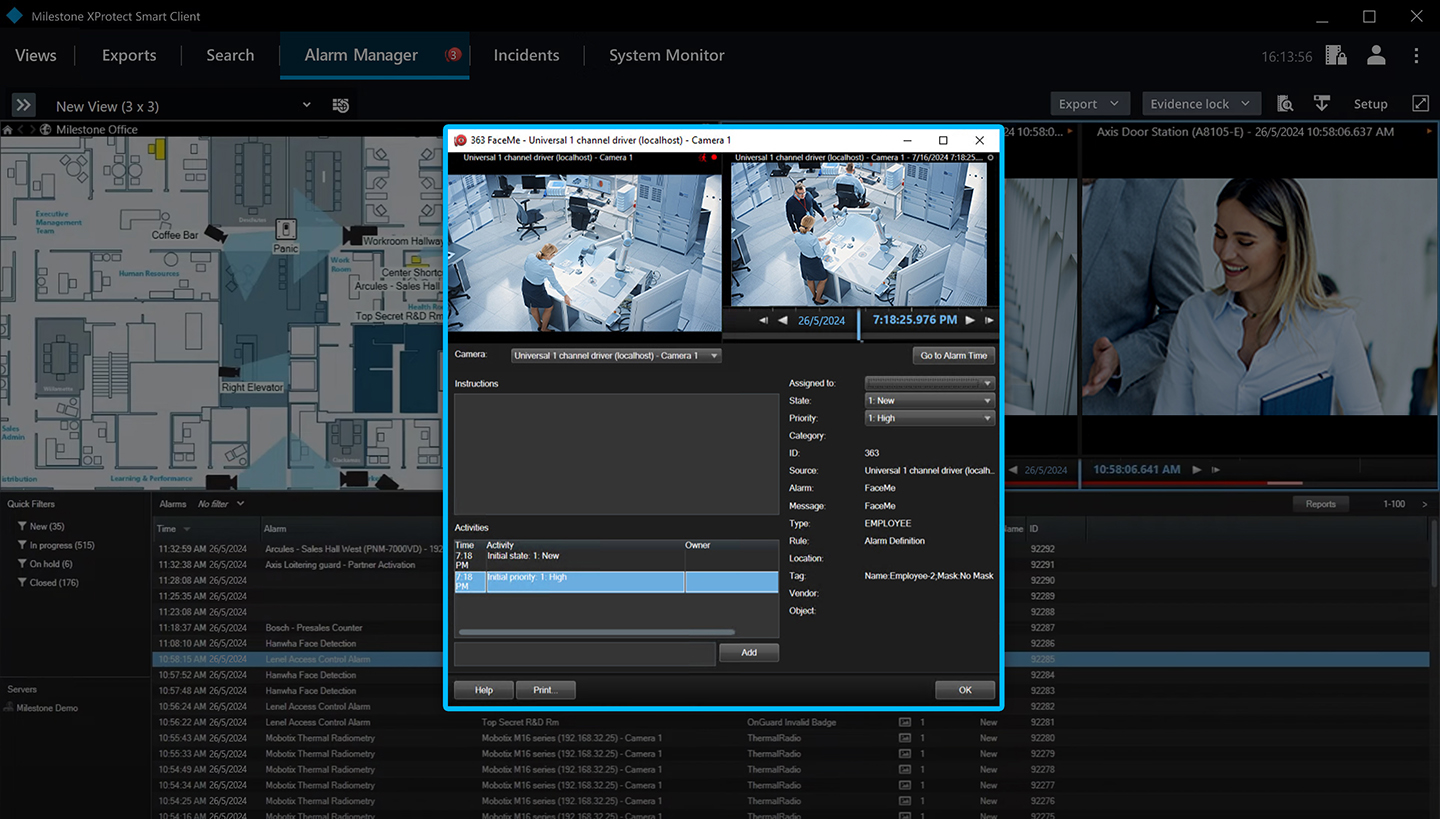The image size is (1440, 819).
Task: Play video in reverse in alarm dialog
Action: (782, 320)
